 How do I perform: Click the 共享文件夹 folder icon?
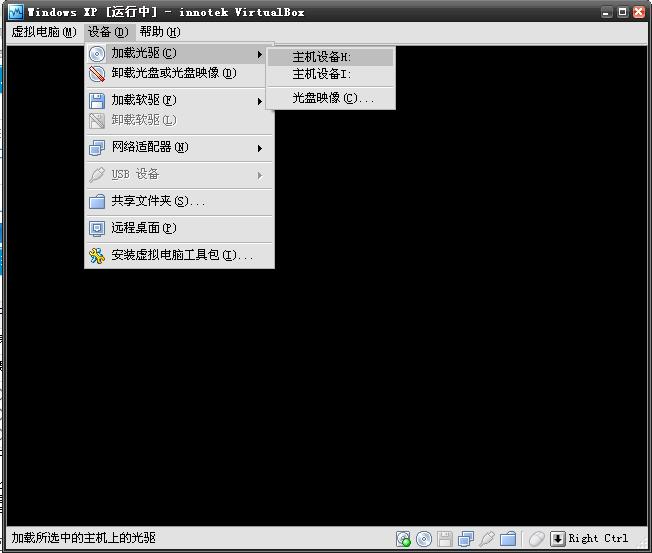(x=97, y=202)
